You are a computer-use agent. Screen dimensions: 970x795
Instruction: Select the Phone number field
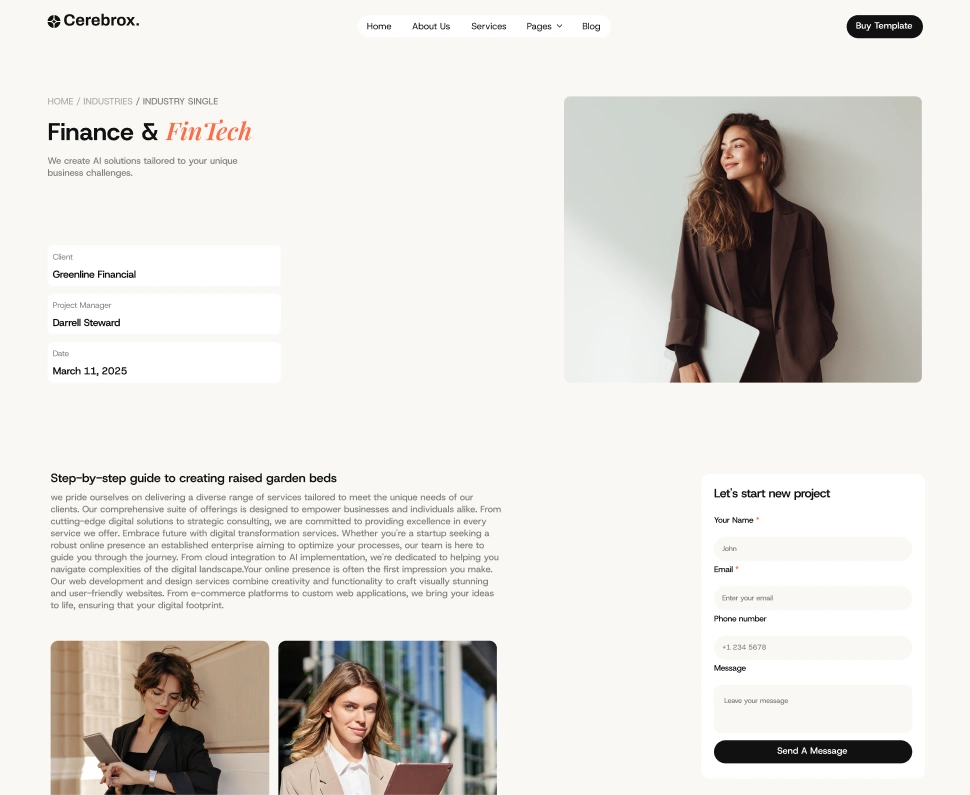coord(812,648)
